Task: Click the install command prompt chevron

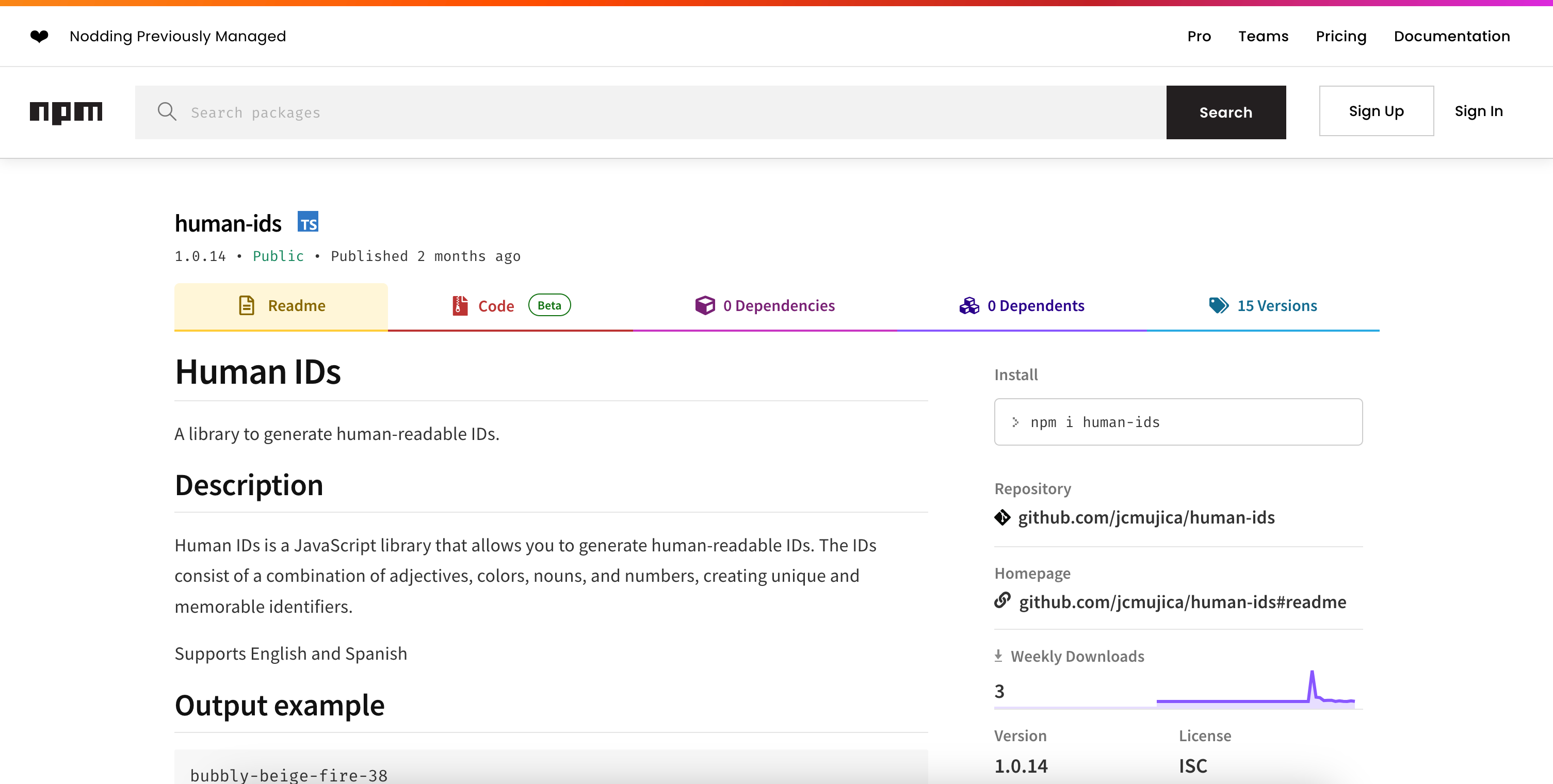Action: (1015, 422)
